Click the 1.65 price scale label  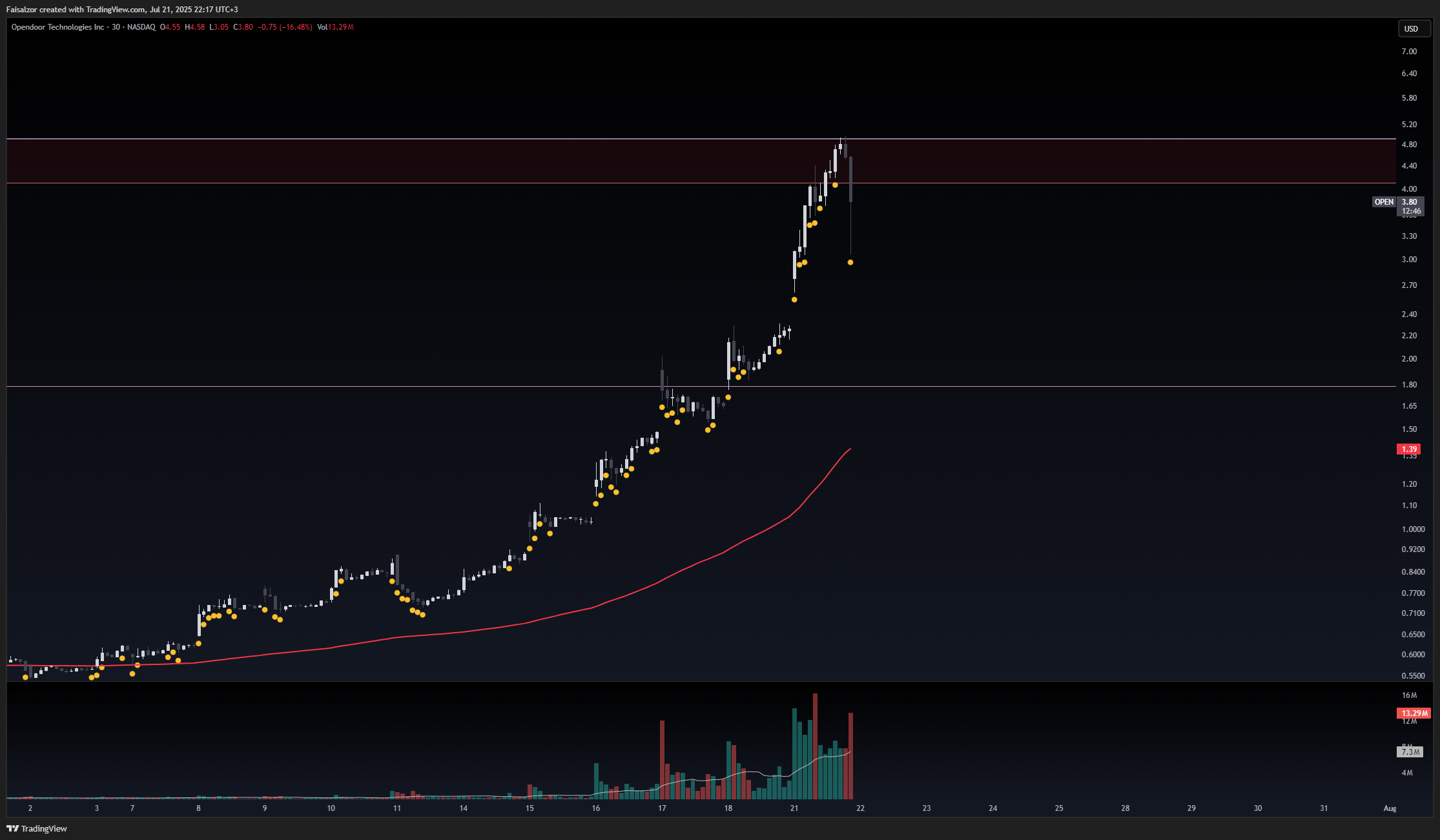pos(1409,406)
